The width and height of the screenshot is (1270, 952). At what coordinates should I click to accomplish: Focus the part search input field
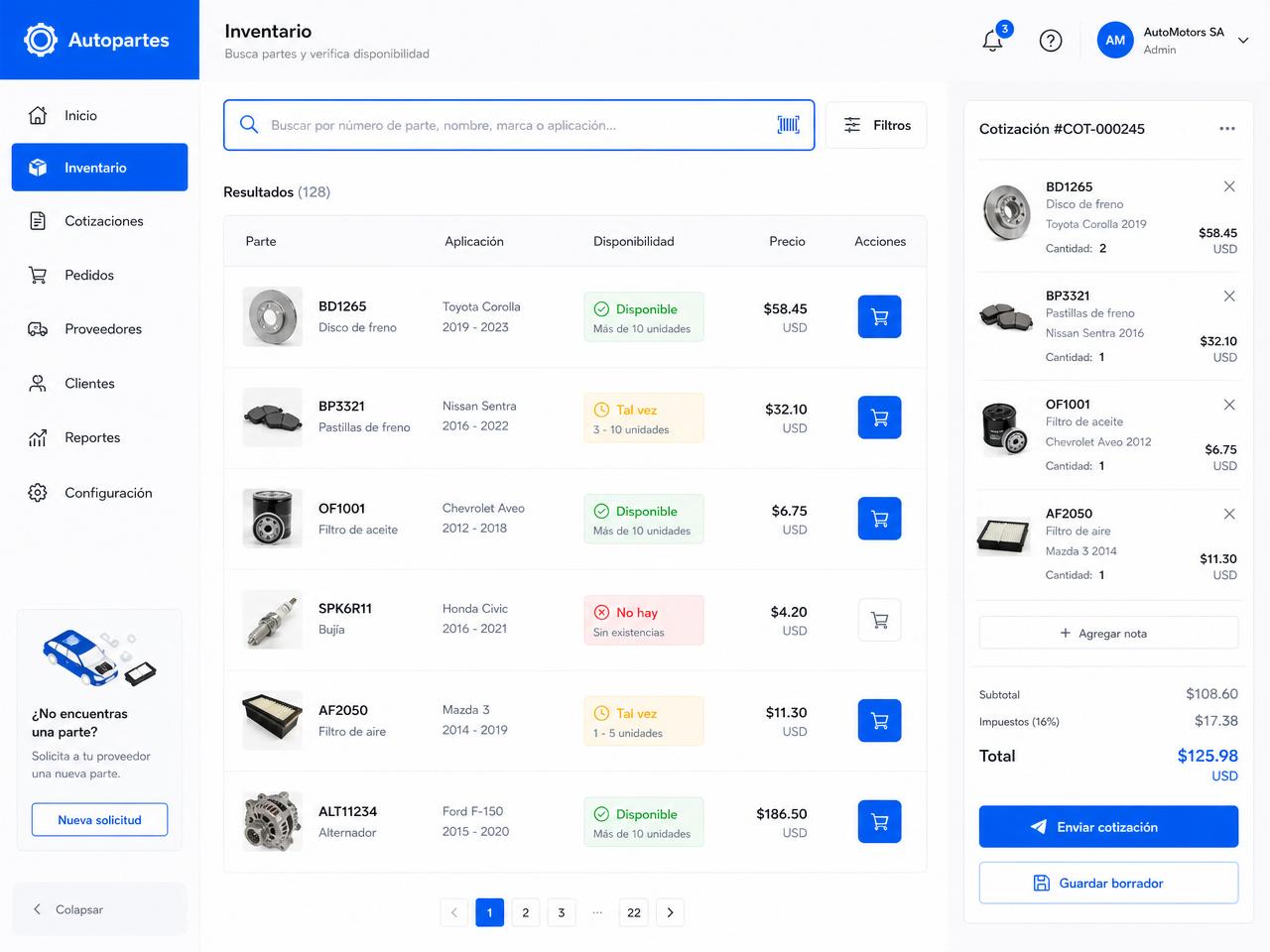(x=518, y=125)
